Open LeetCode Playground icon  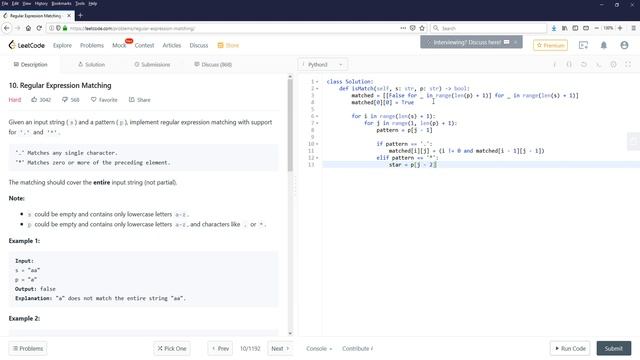(x=583, y=45)
